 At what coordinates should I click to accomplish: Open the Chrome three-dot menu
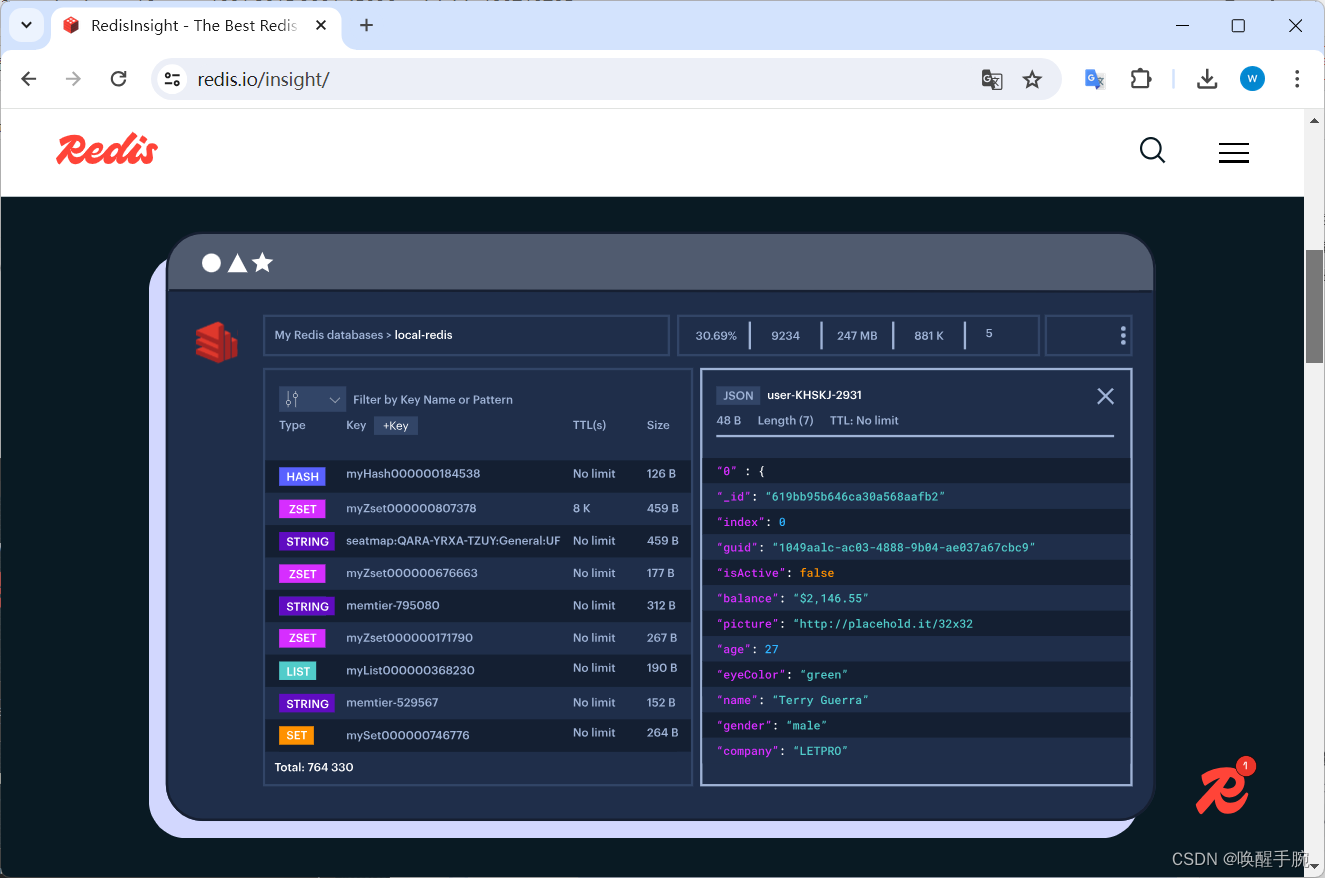[x=1297, y=79]
